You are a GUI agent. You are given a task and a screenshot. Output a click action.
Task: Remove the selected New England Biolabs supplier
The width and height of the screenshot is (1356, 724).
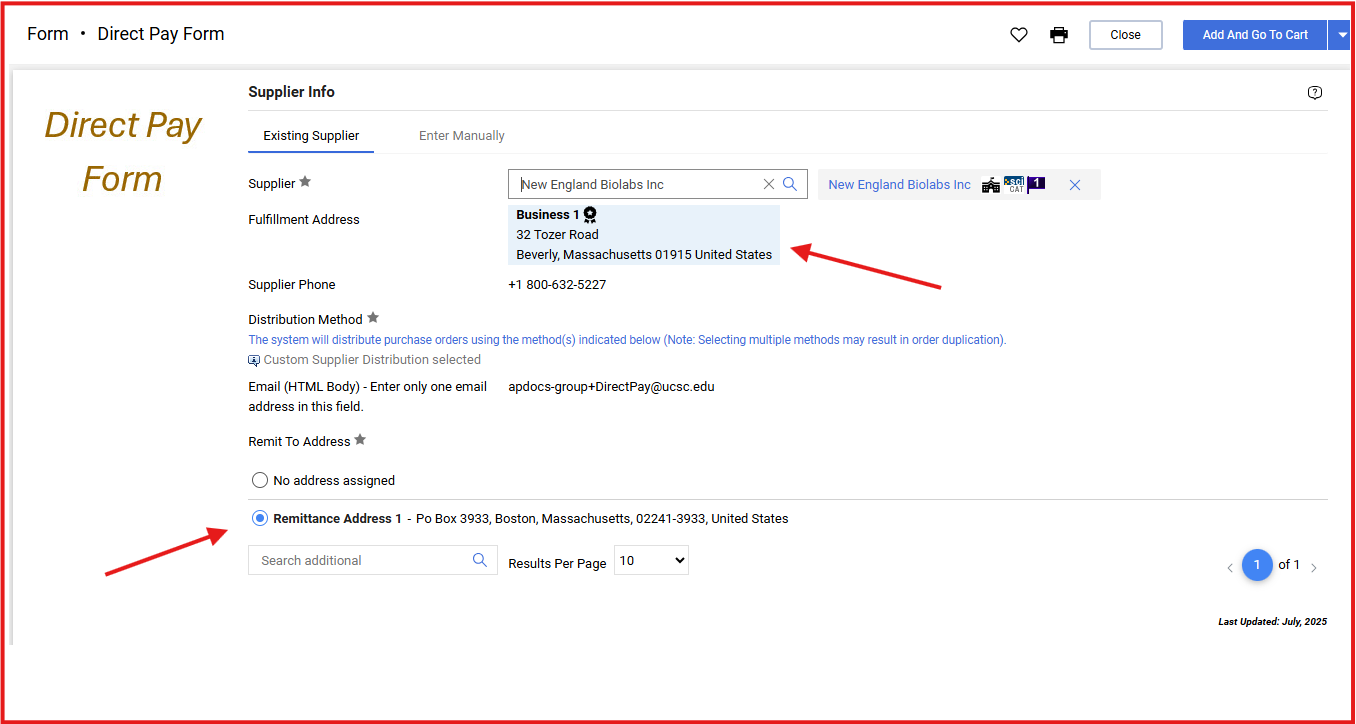(1075, 185)
